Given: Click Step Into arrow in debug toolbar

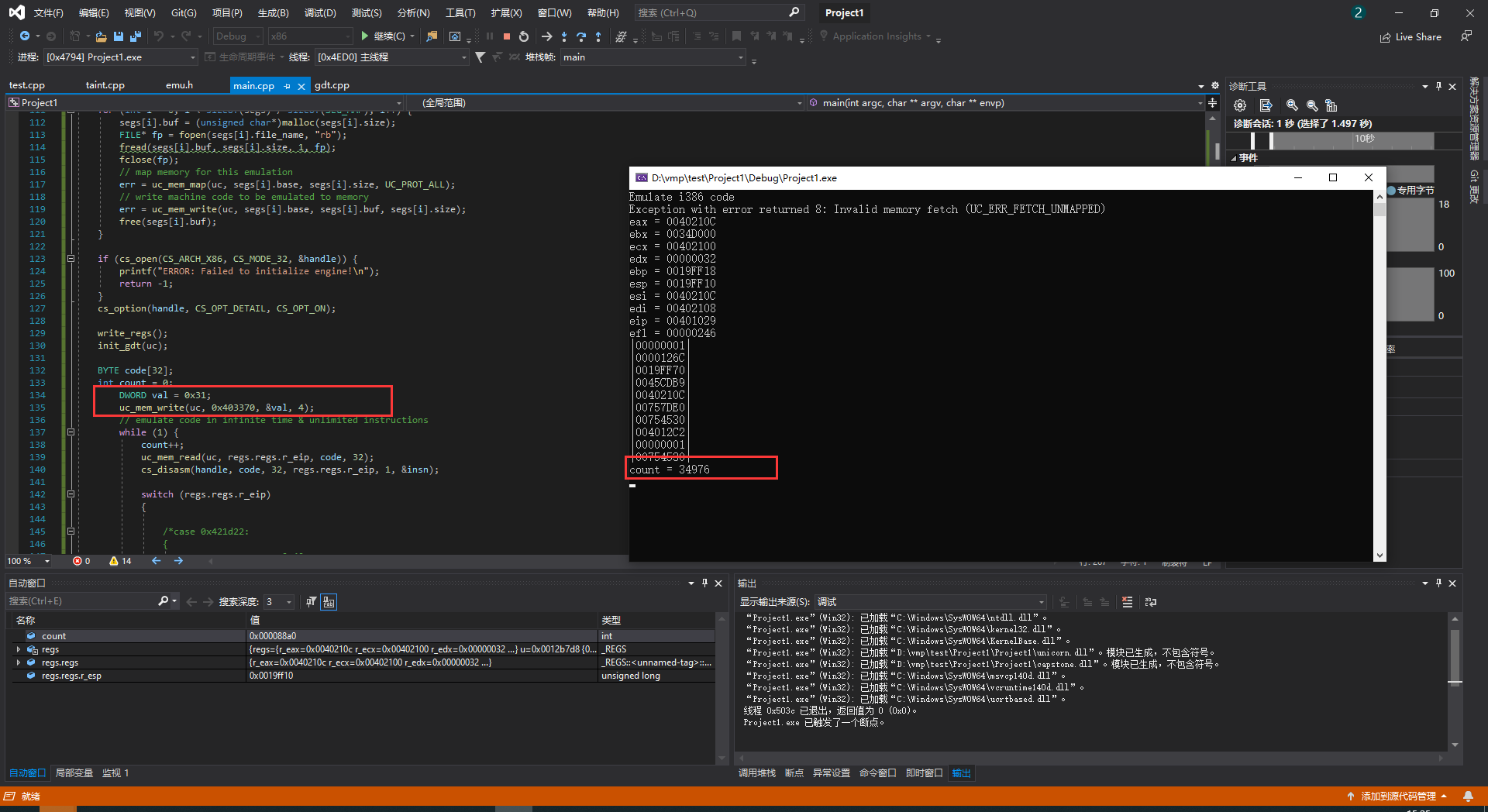Looking at the screenshot, I should pos(564,36).
